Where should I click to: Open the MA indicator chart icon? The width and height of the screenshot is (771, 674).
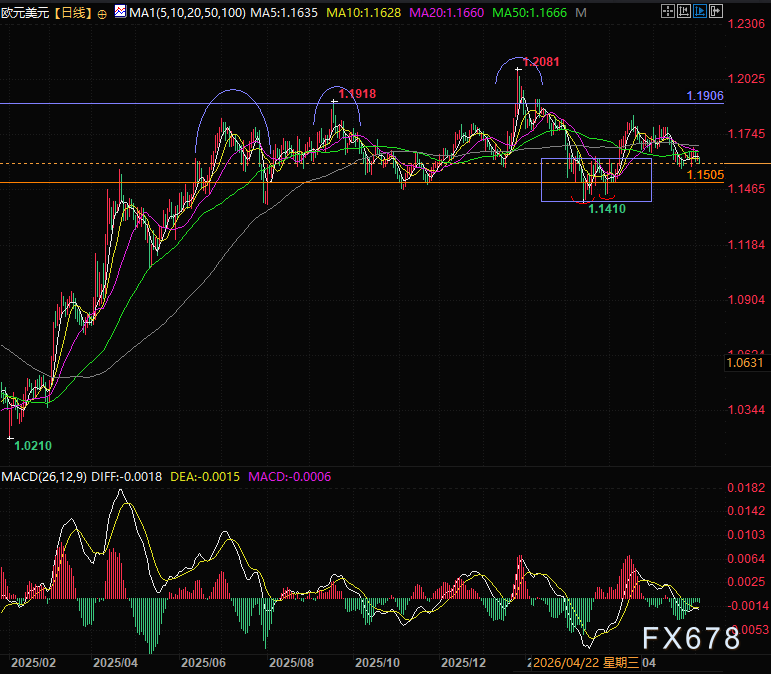pyautogui.click(x=120, y=11)
